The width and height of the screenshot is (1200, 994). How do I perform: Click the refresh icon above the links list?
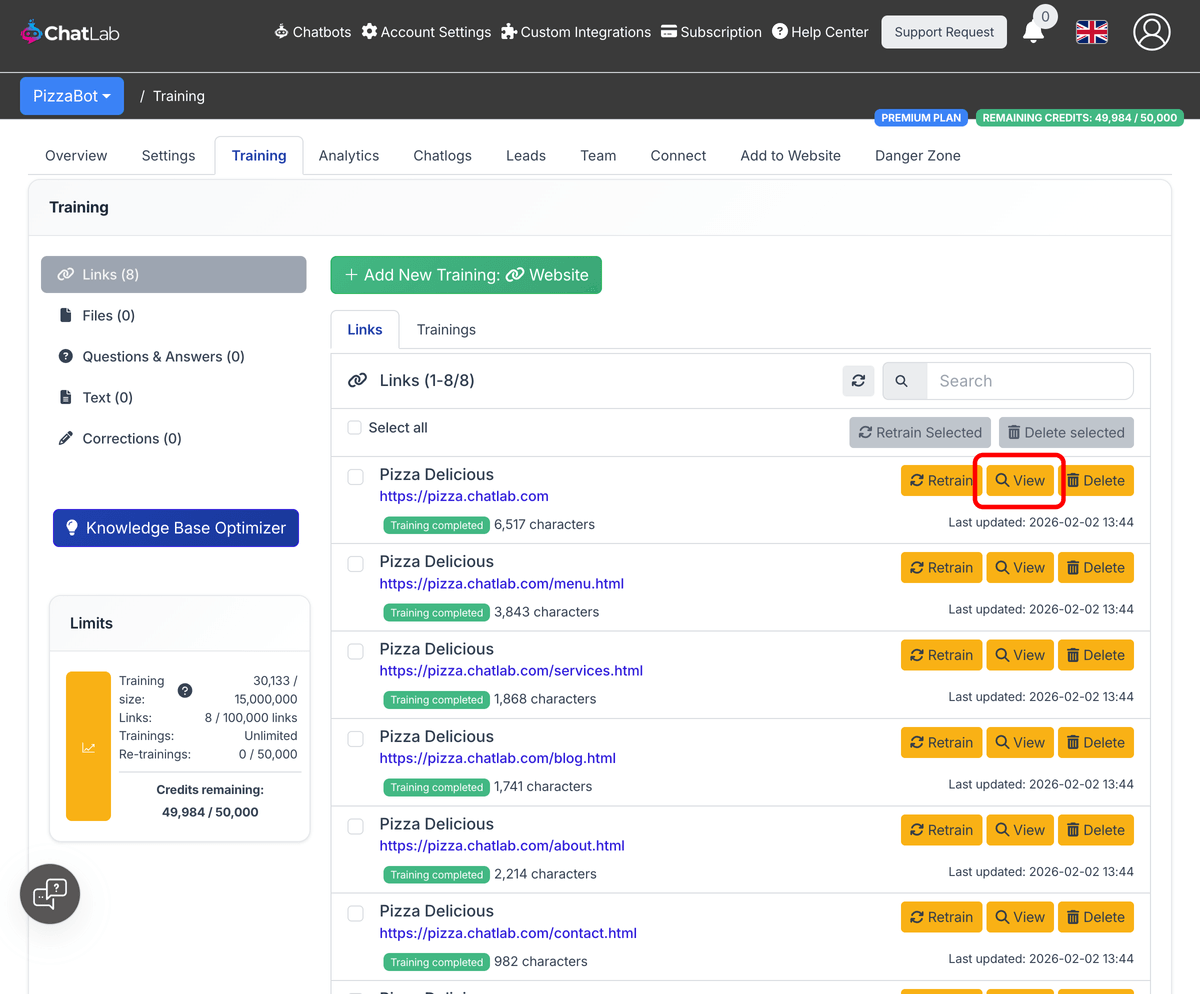[858, 381]
